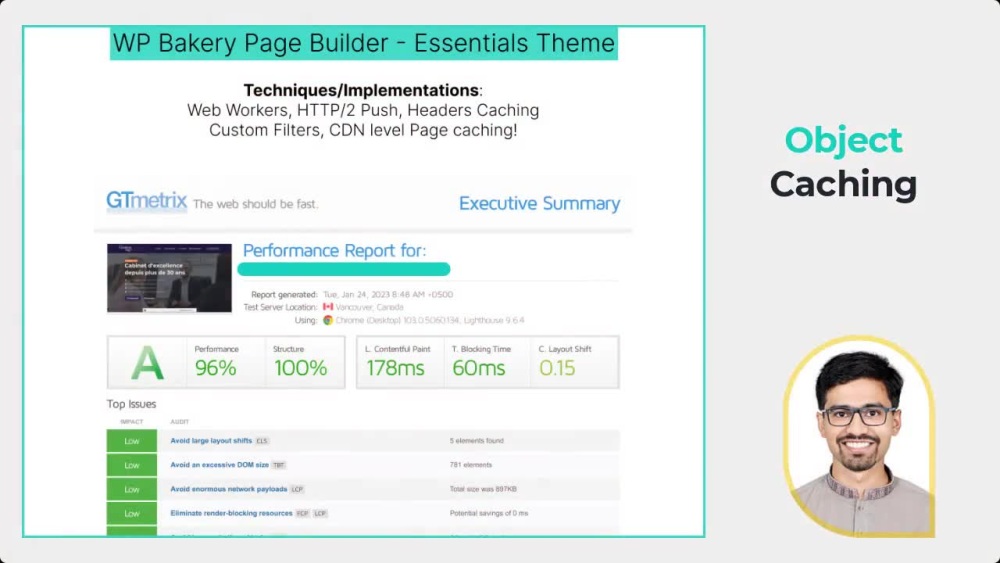The image size is (1000, 563).
Task: Open the 'Eliminate render-blocking resources' audit
Action: tap(231, 513)
